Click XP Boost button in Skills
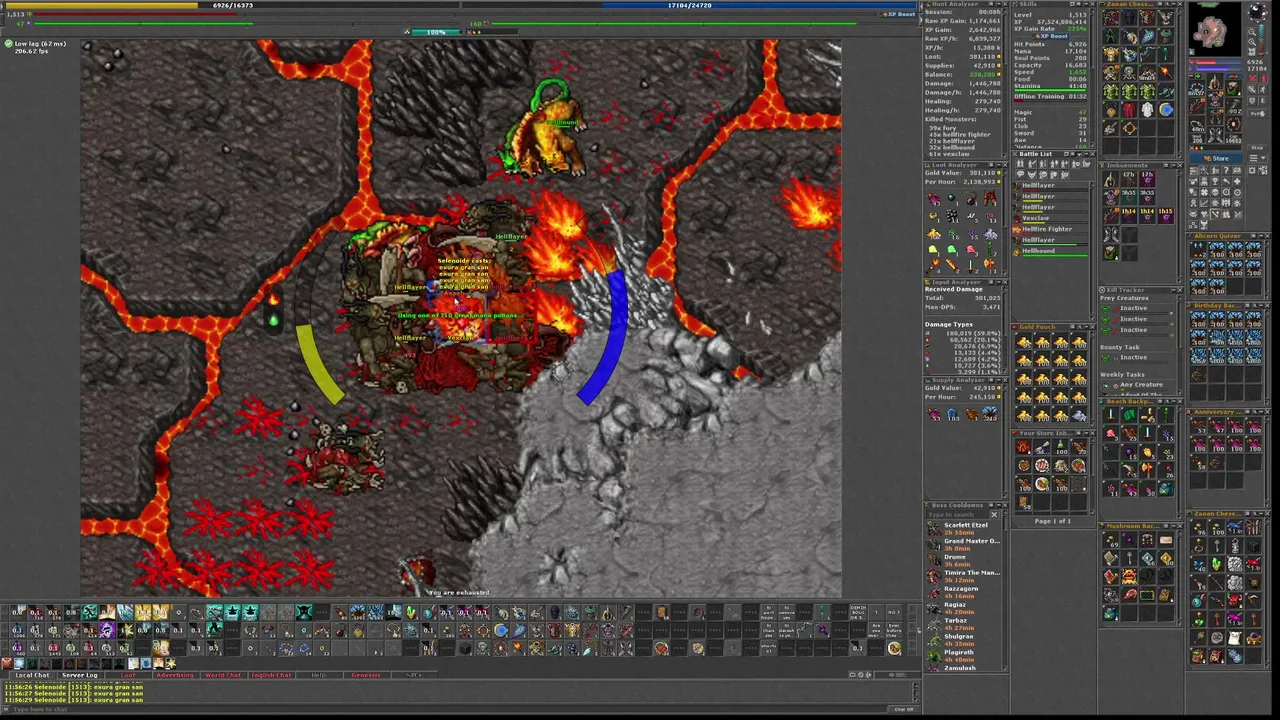 (x=1050, y=36)
